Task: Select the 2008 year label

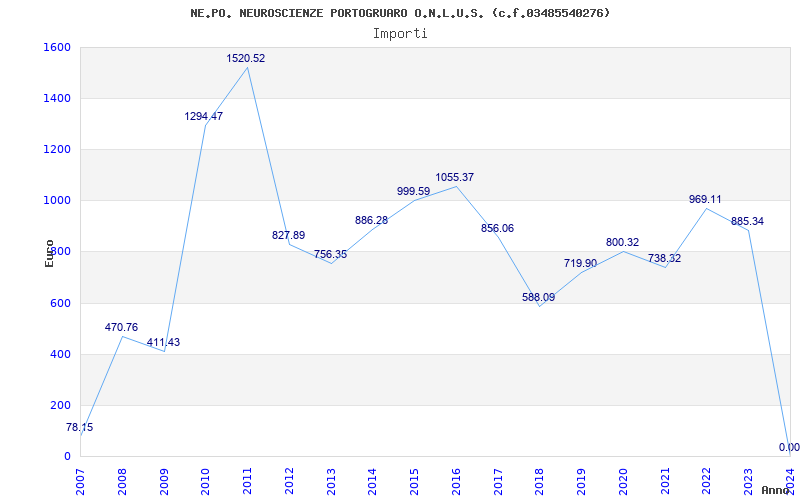Action: tap(122, 482)
